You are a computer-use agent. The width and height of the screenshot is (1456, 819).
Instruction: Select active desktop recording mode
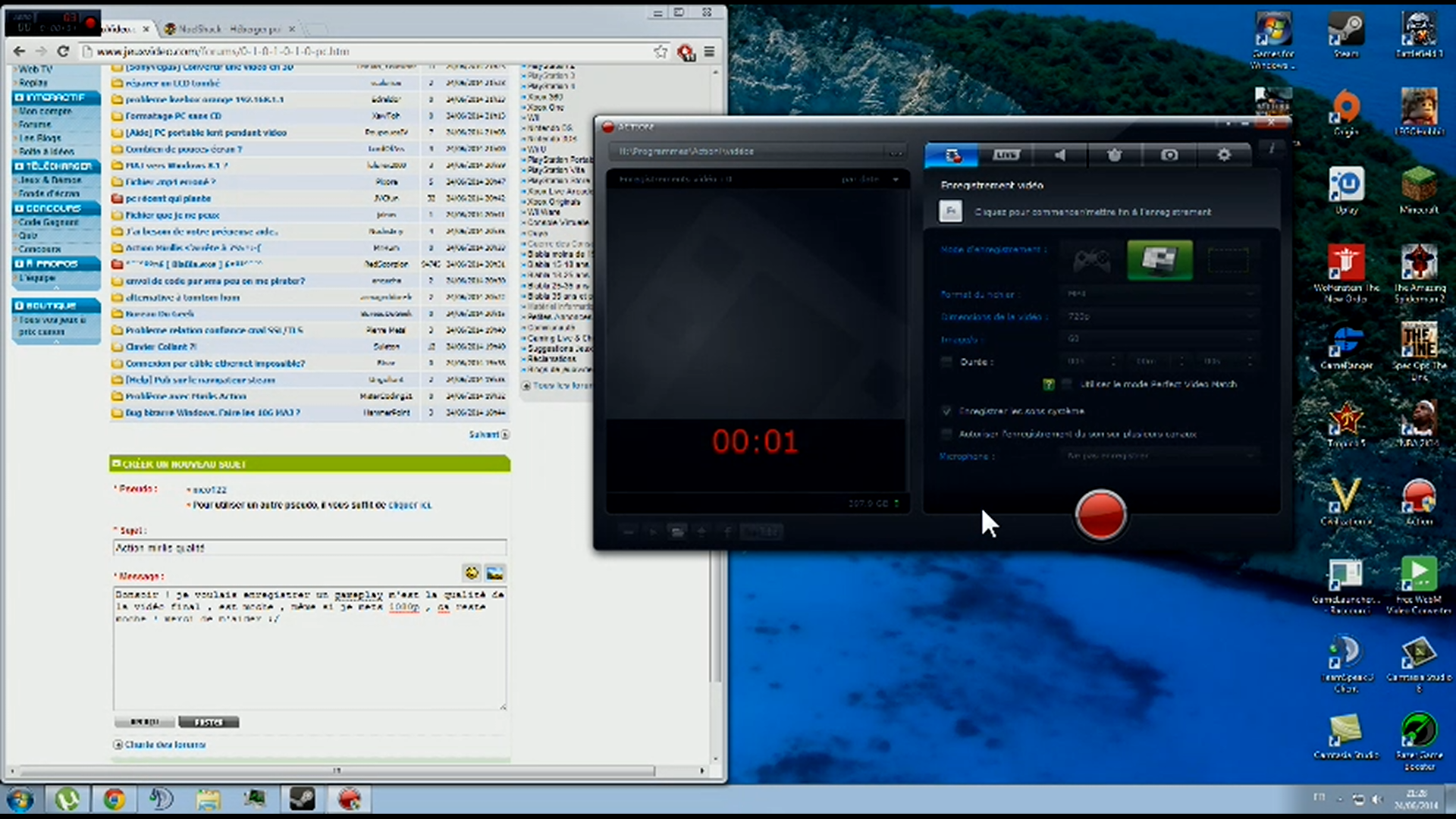(x=1159, y=260)
